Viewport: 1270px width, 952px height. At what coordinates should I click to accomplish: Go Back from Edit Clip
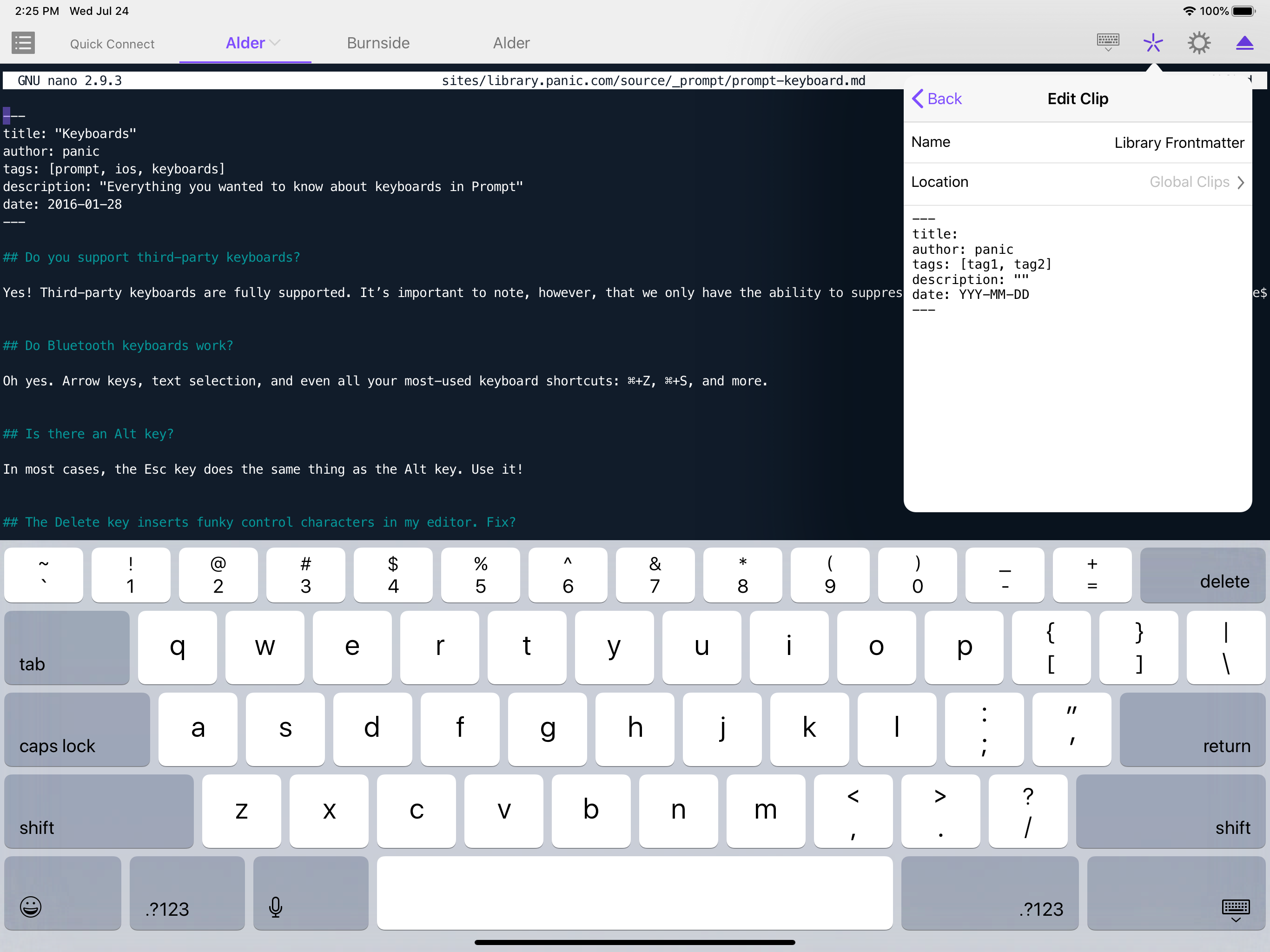click(x=937, y=99)
